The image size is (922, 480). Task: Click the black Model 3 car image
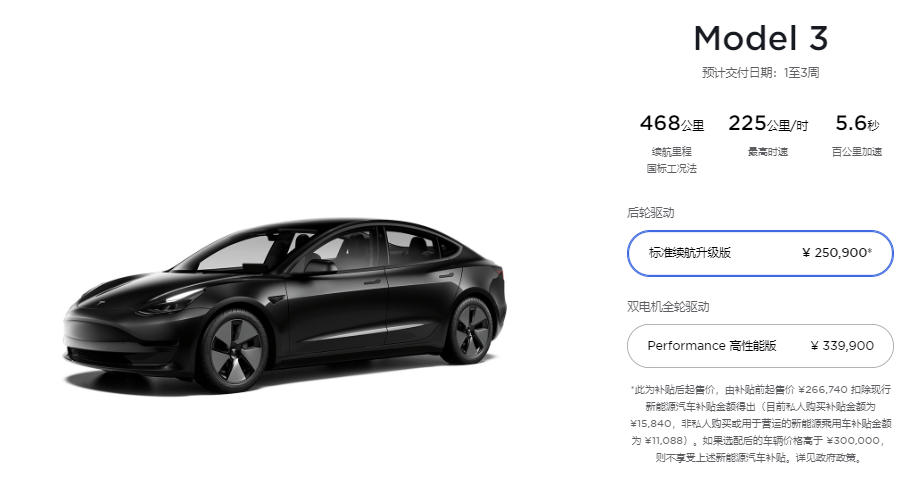coord(285,306)
